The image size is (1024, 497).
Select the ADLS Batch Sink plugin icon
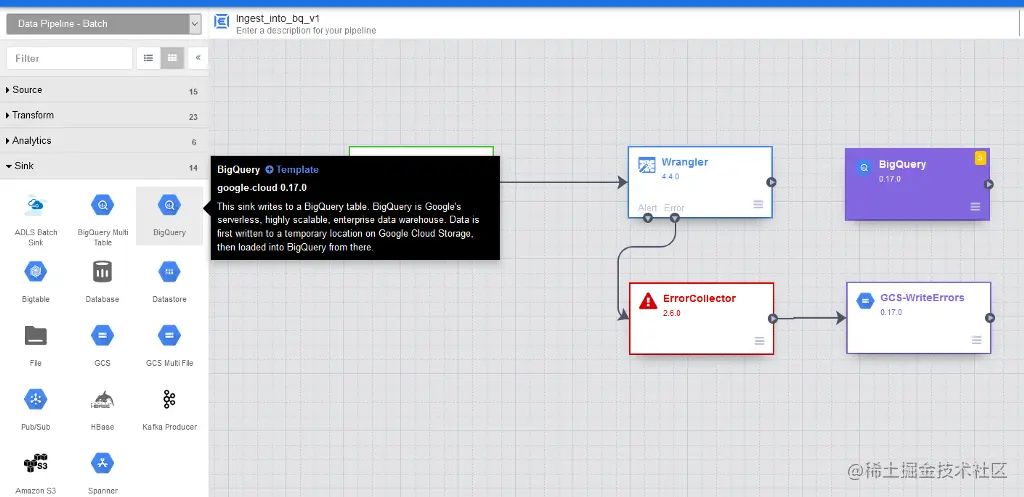[x=36, y=205]
